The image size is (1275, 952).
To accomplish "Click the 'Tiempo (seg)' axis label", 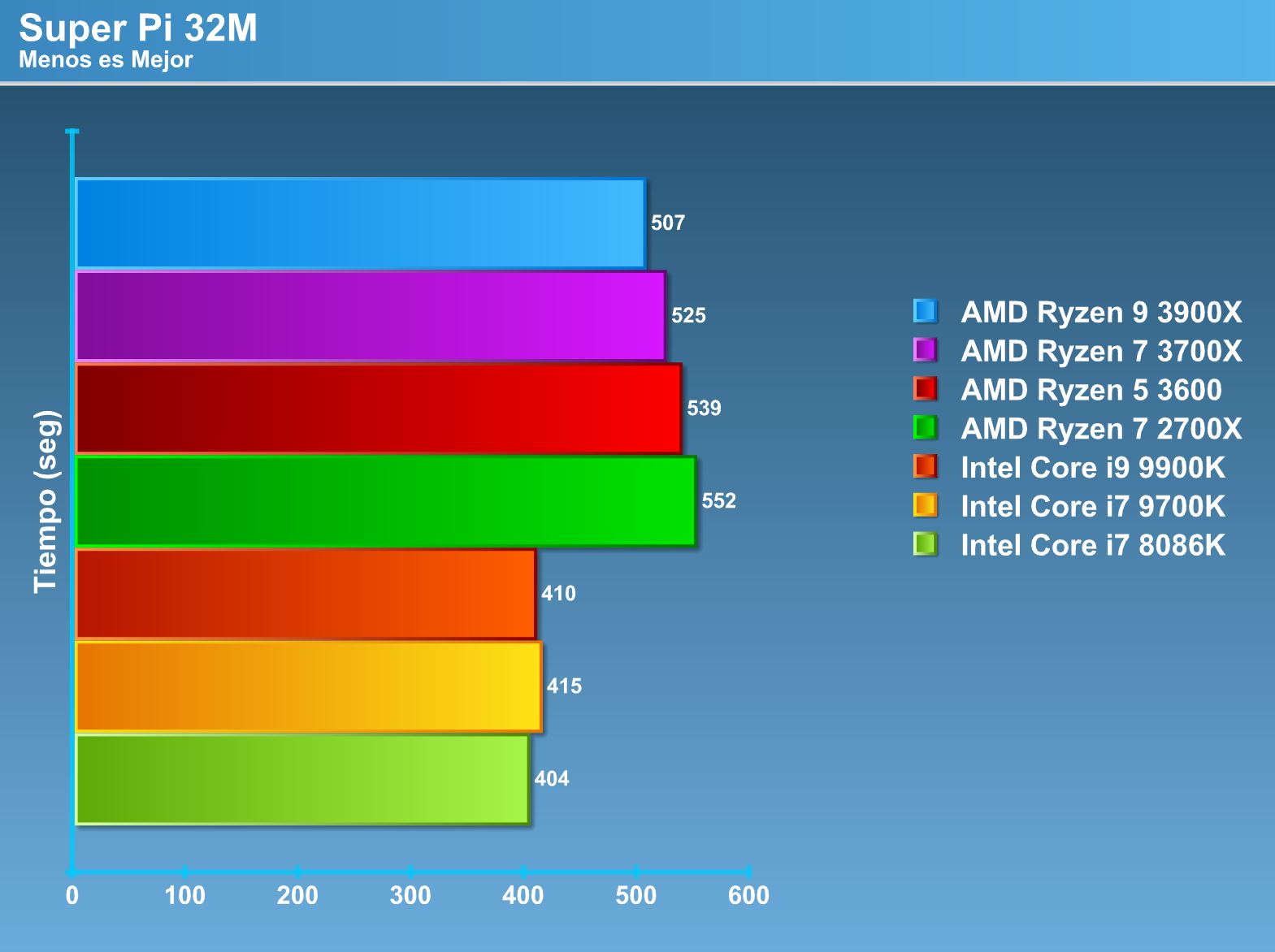I will click(x=46, y=501).
